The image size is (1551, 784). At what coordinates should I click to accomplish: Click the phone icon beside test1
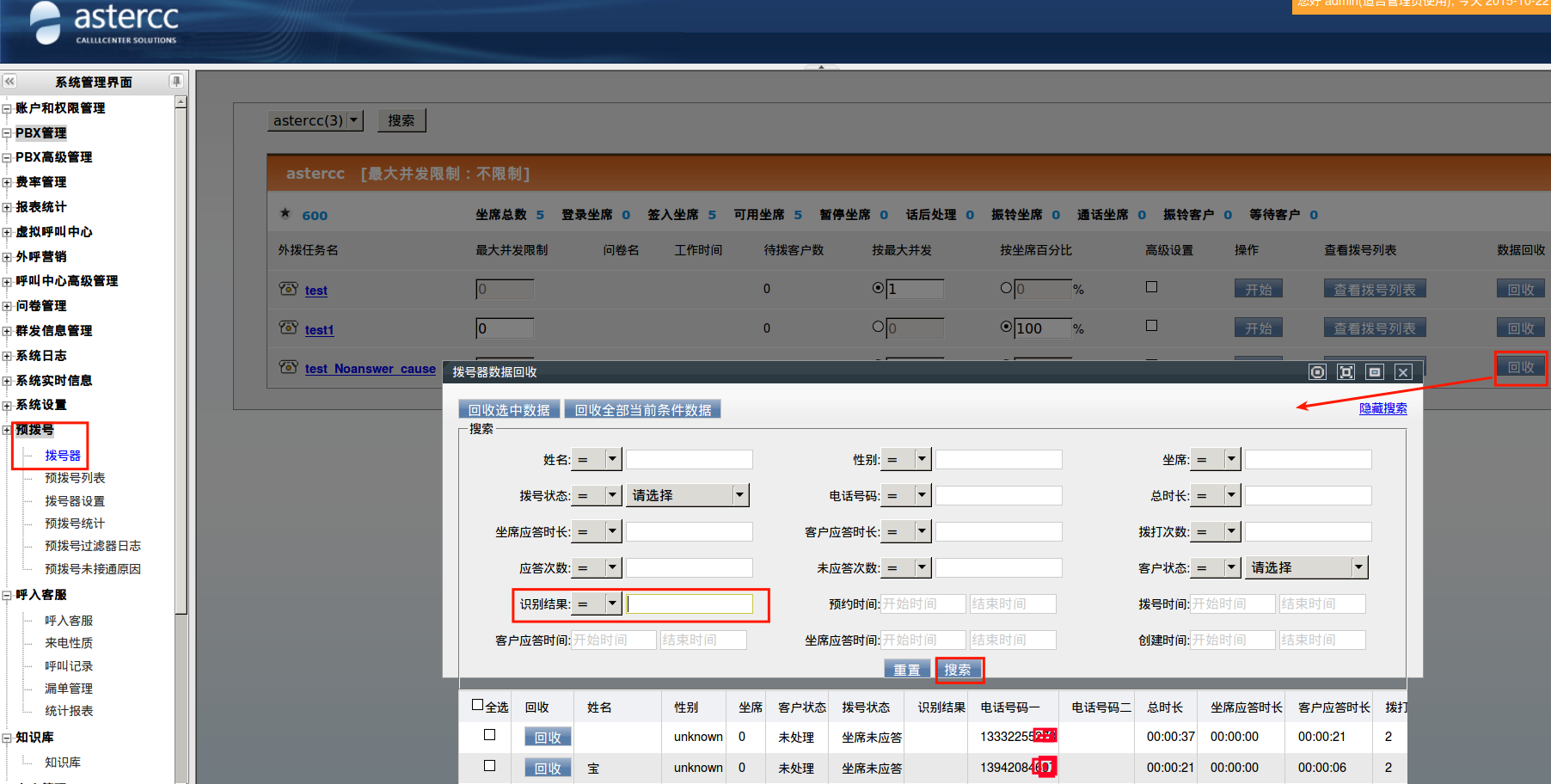coord(288,328)
